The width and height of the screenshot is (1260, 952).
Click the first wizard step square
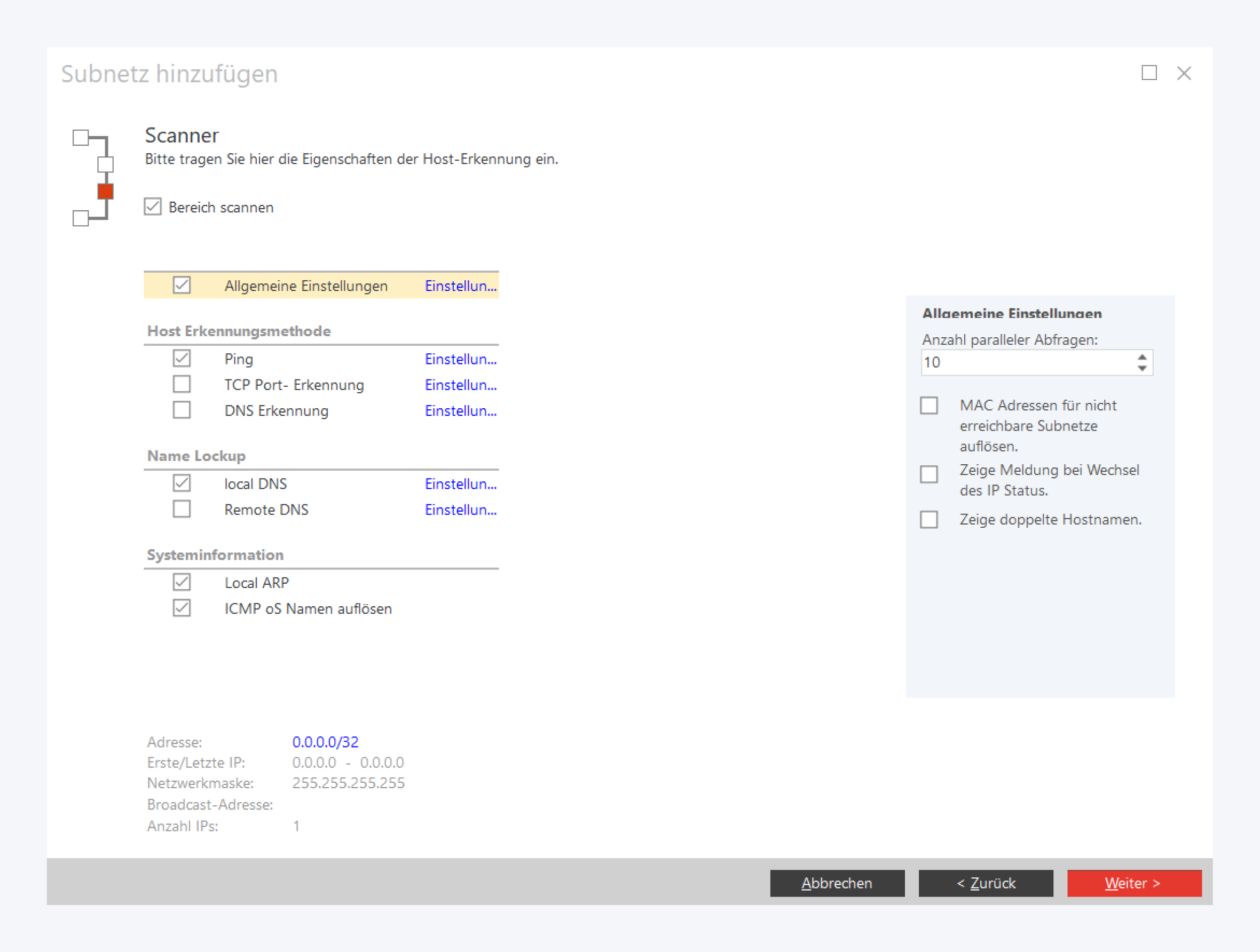click(x=81, y=138)
